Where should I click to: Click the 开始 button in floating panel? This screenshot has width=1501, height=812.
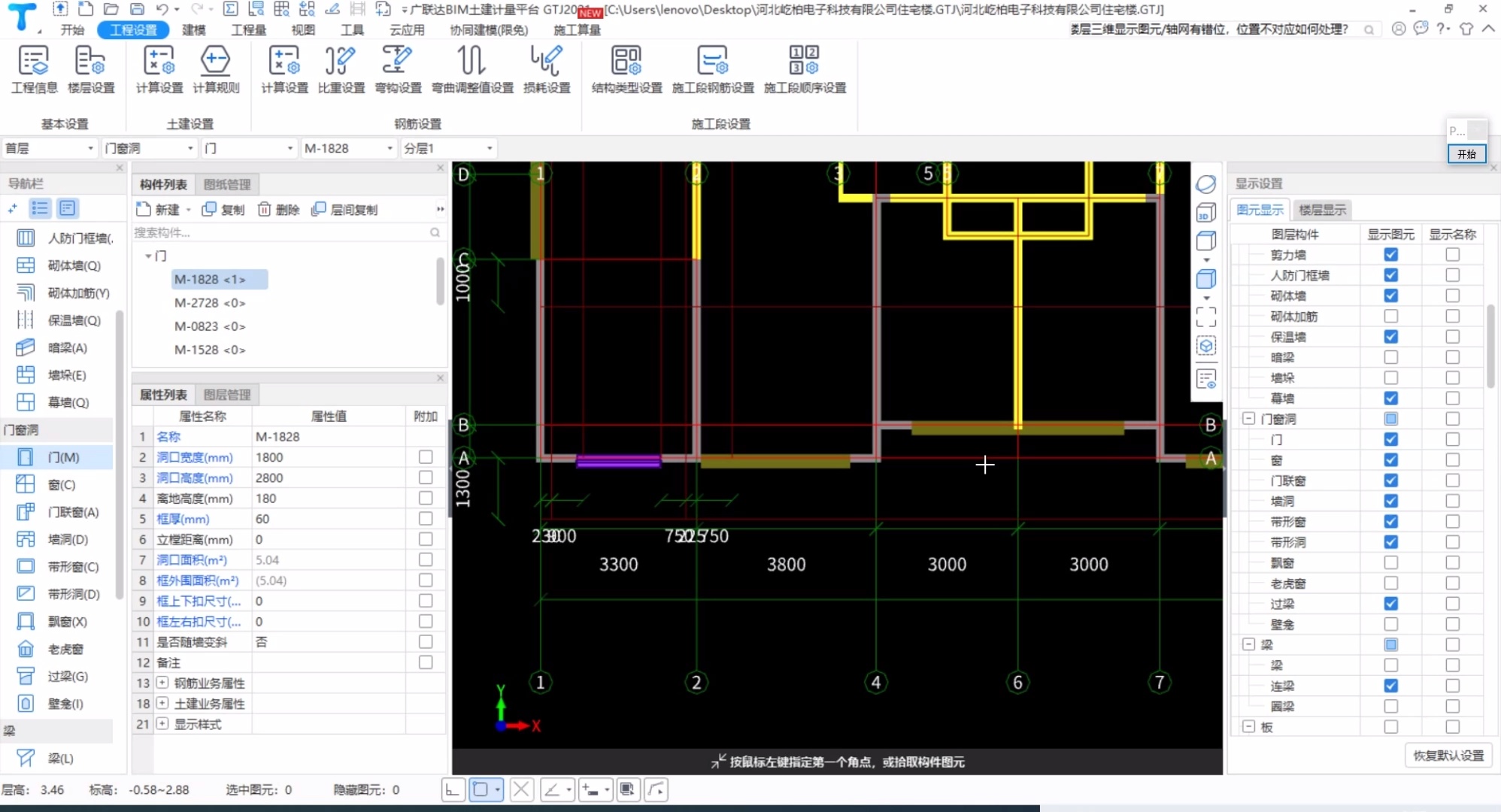click(x=1466, y=153)
